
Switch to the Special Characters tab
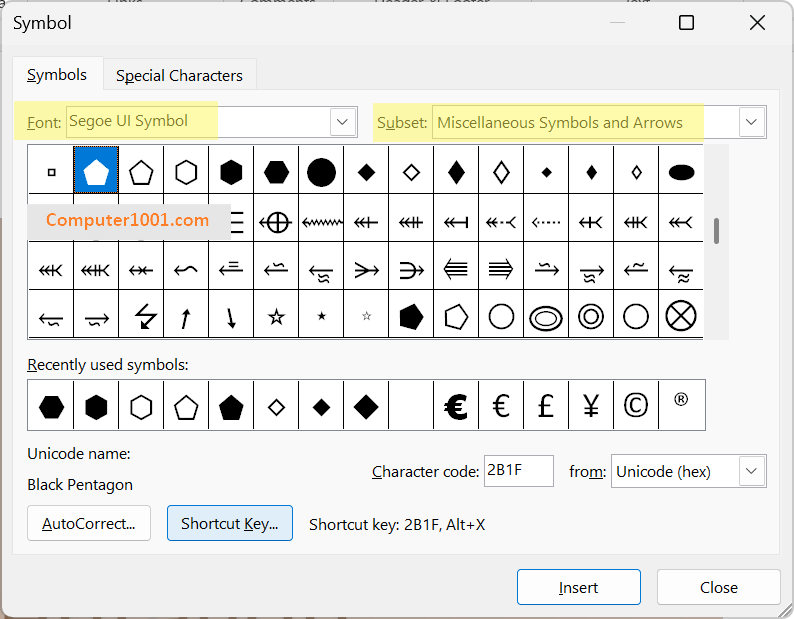(179, 75)
